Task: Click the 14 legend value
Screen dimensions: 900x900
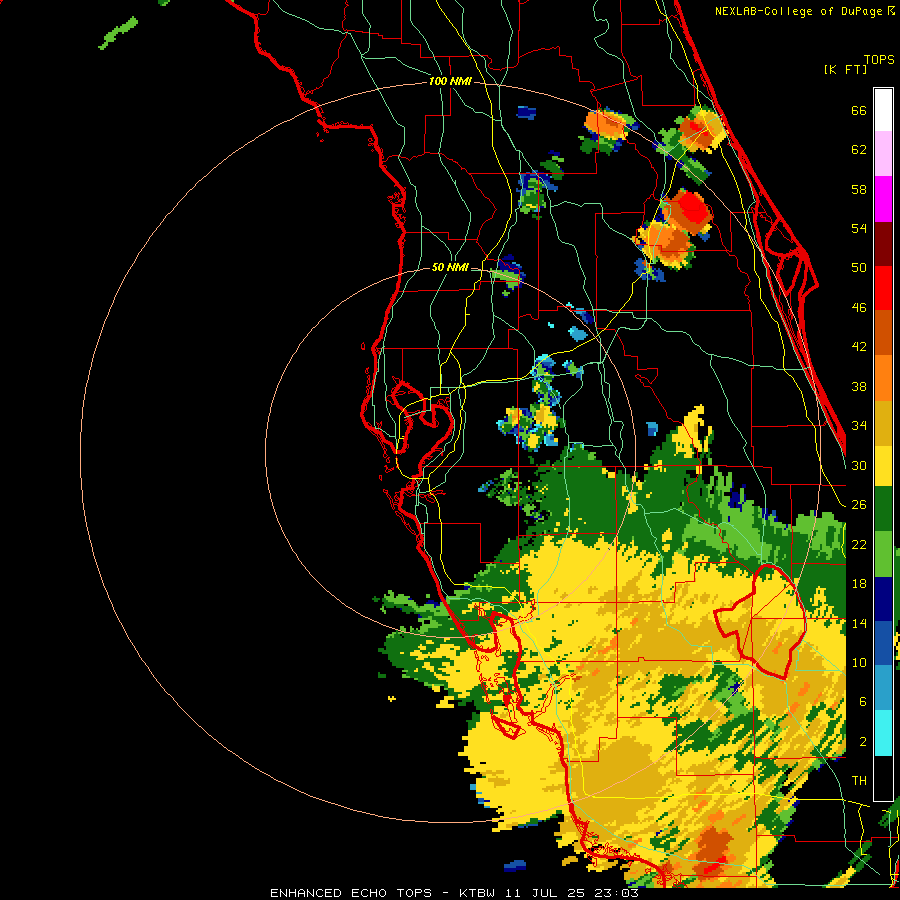Action: click(859, 623)
